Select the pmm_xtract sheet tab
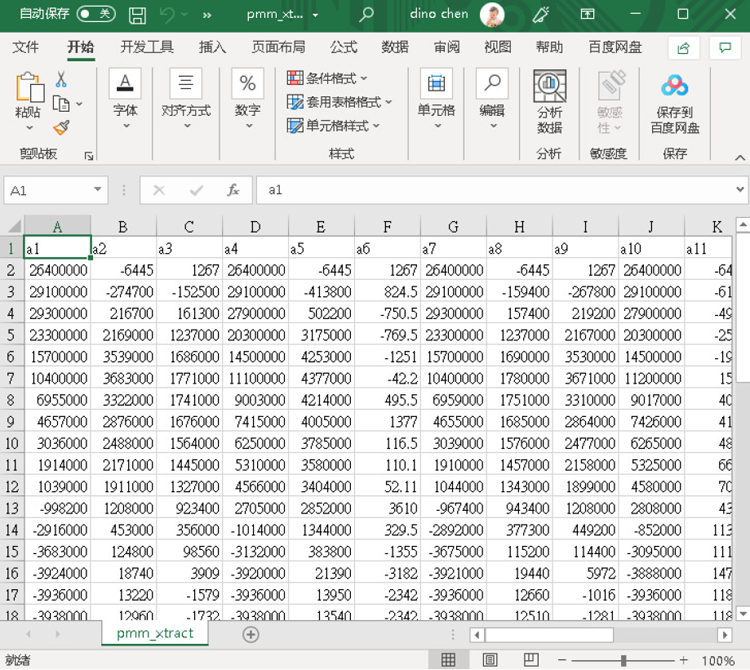This screenshot has width=750, height=670. (155, 634)
